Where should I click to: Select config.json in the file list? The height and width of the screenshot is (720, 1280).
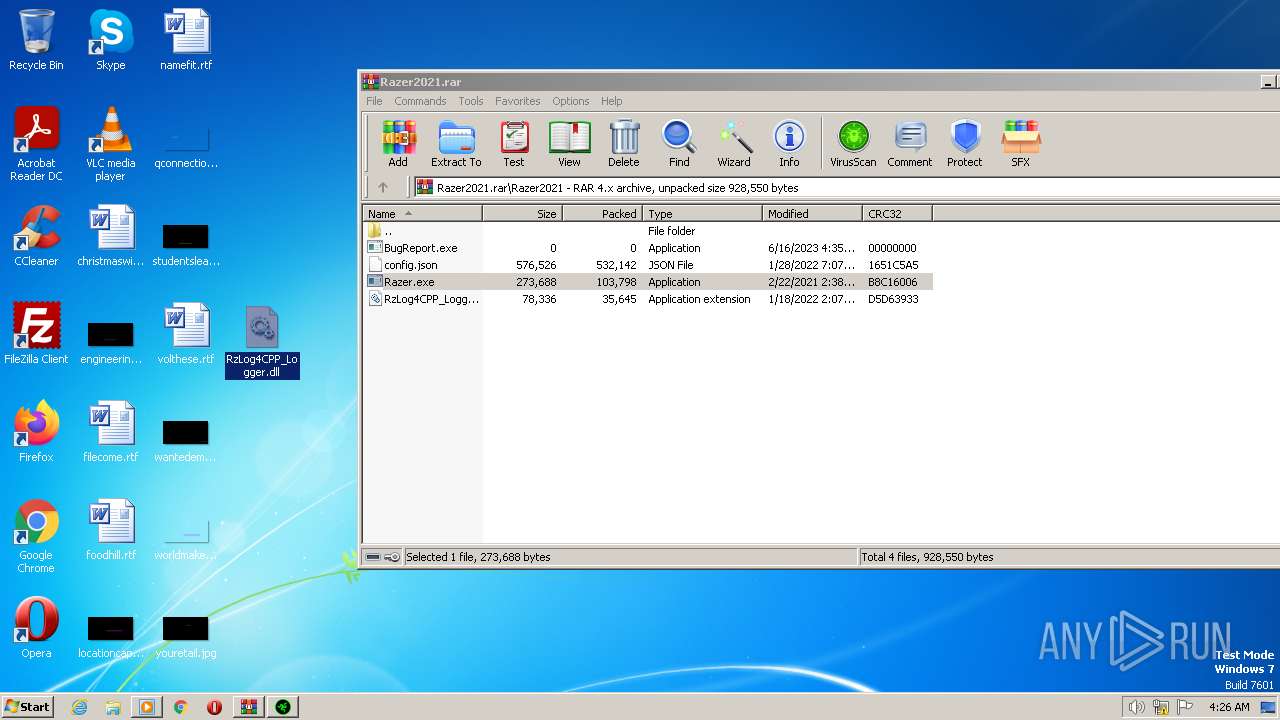click(x=647, y=265)
